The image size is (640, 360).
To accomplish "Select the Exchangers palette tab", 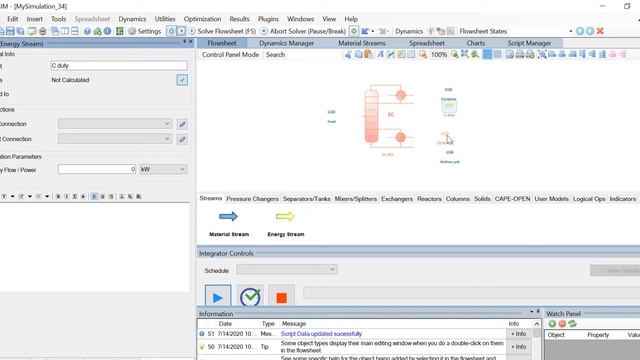I will click(397, 199).
